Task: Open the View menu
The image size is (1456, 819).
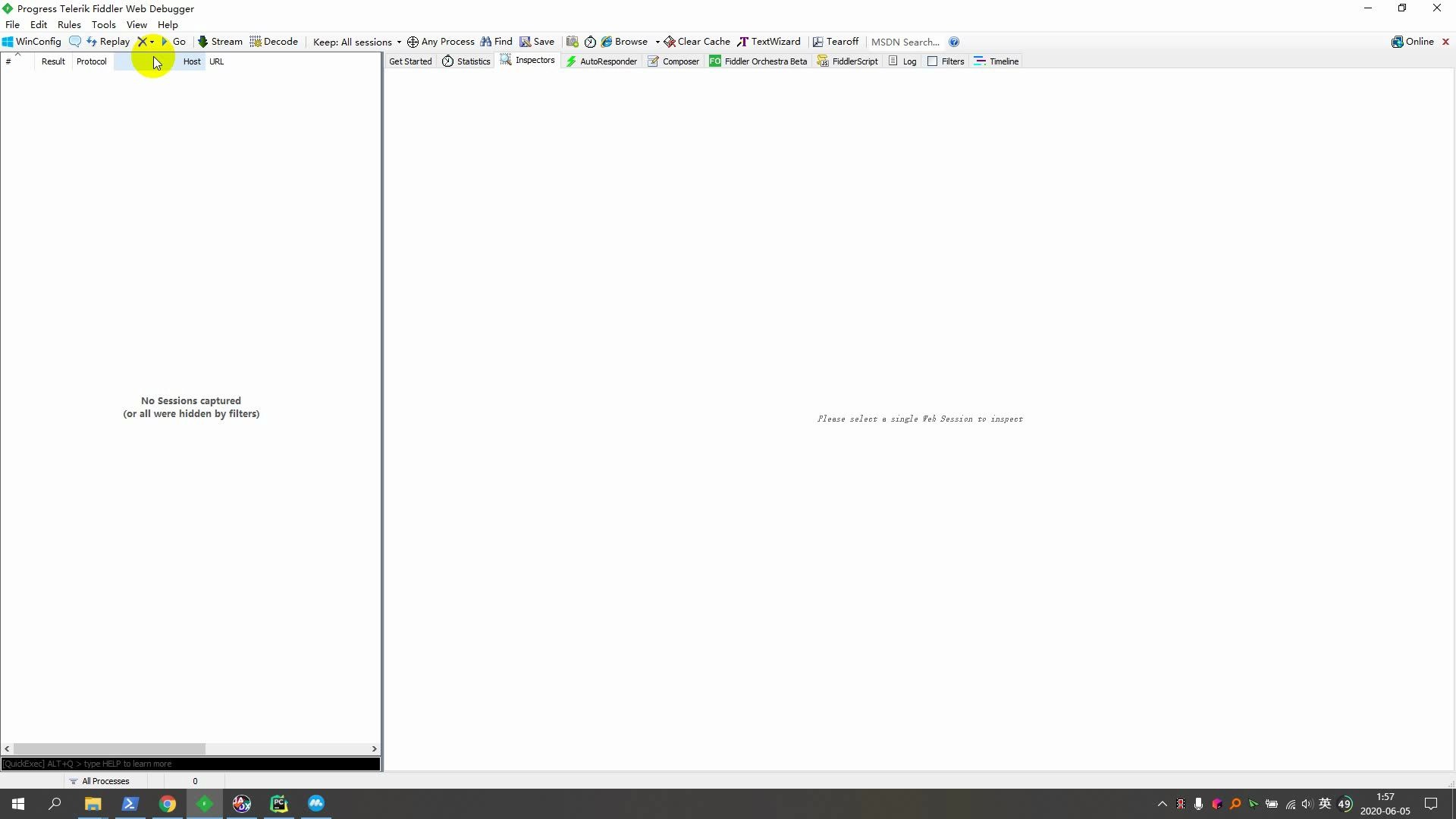Action: [136, 24]
